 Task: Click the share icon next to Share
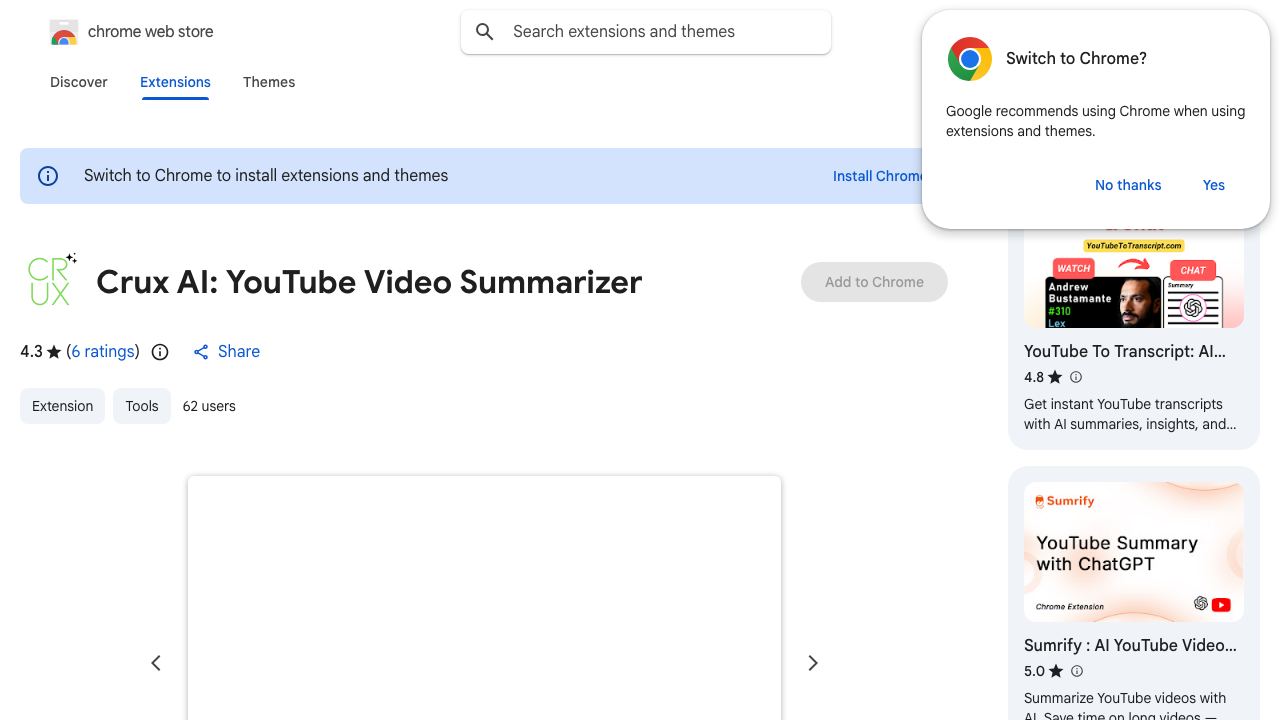click(201, 352)
